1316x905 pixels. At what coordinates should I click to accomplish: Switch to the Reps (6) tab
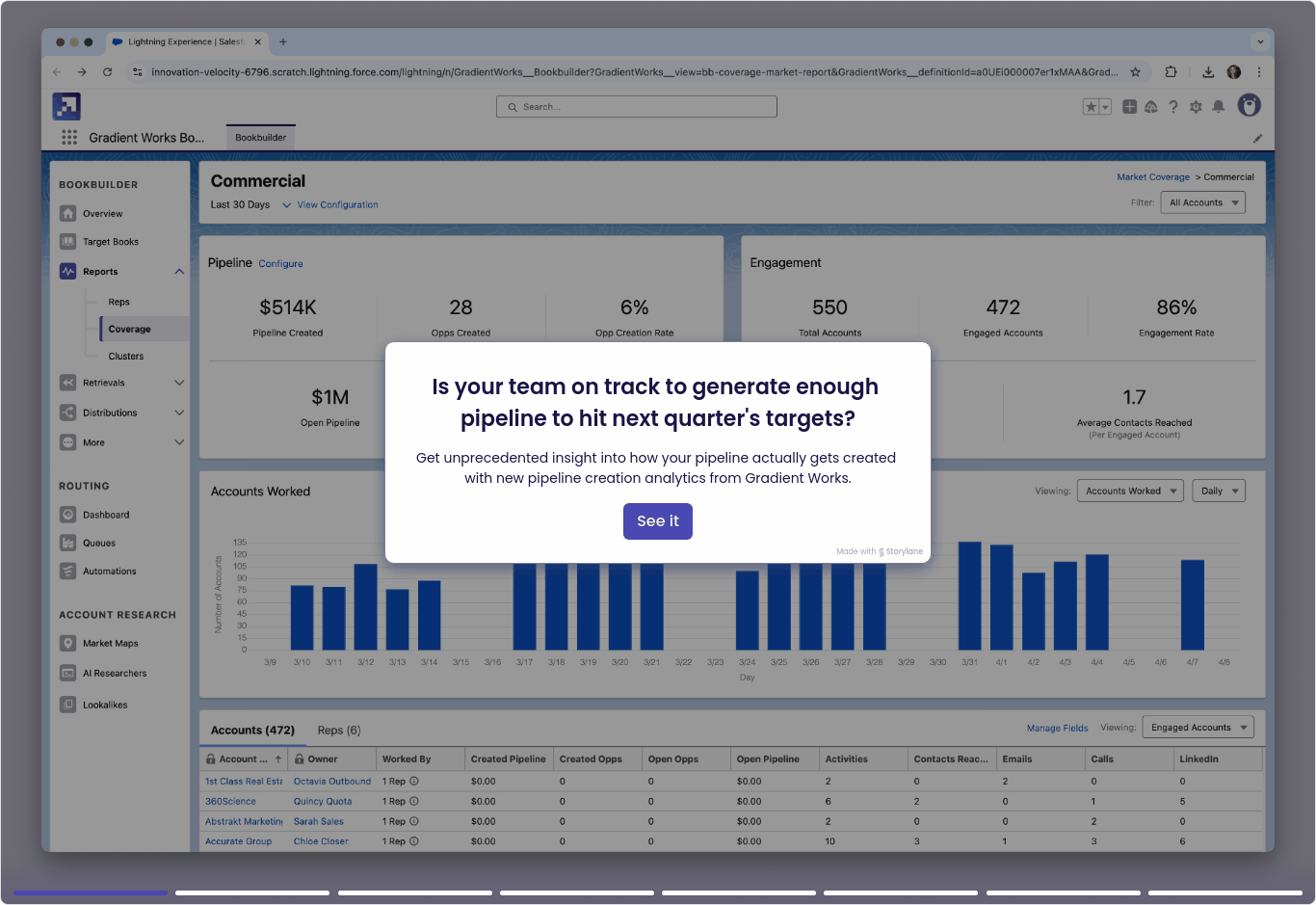click(x=339, y=731)
